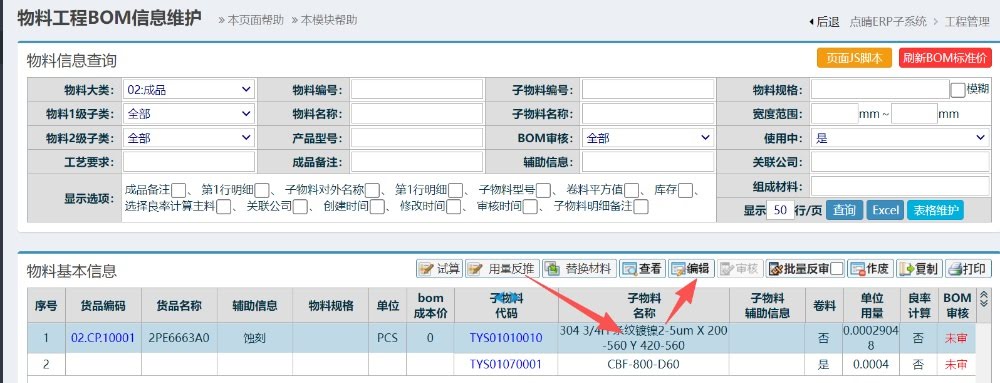1000x383 pixels.
Task: Click the 编辑 edit toolbar button
Action: 691,269
